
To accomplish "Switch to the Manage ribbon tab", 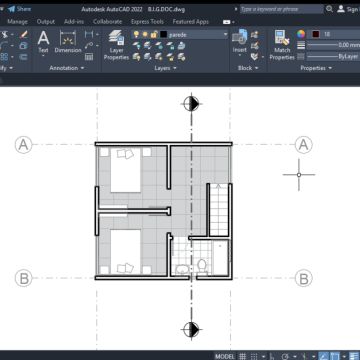I will click(x=17, y=22).
